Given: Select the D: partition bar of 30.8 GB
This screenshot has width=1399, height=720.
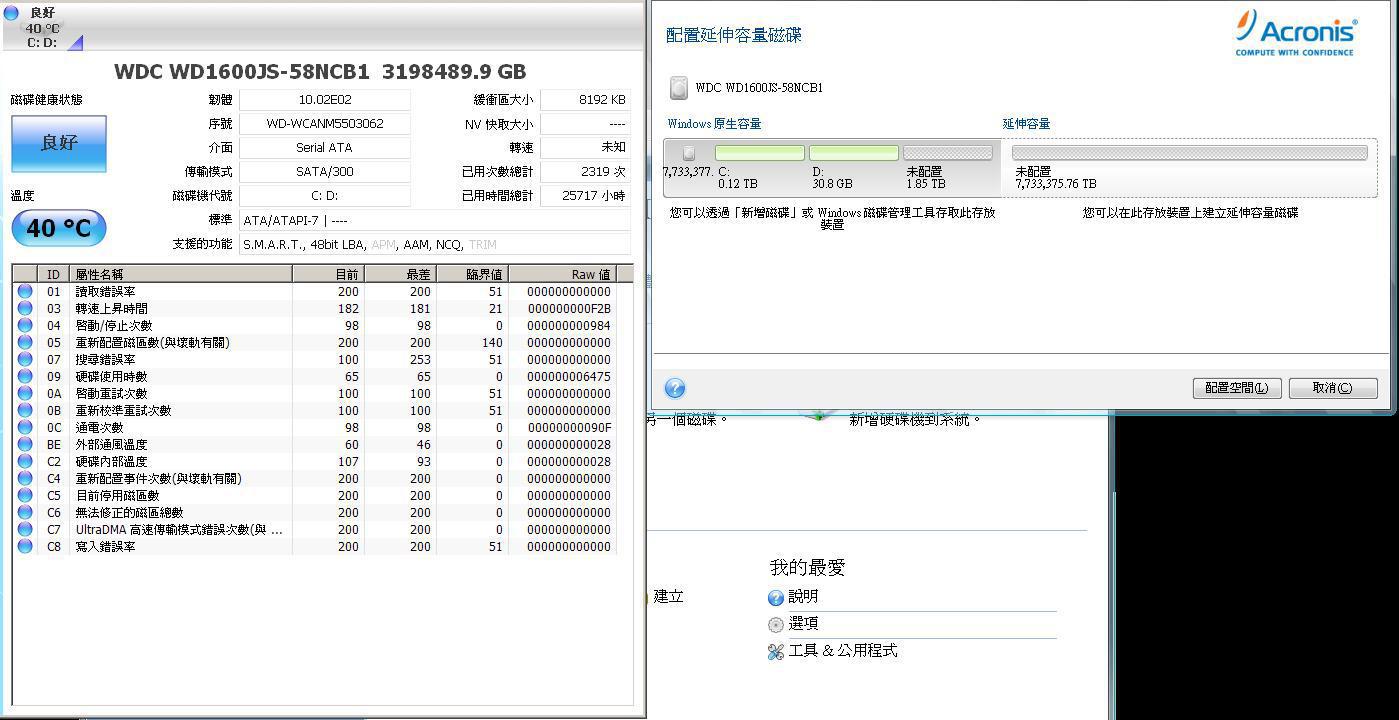Looking at the screenshot, I should click(853, 153).
